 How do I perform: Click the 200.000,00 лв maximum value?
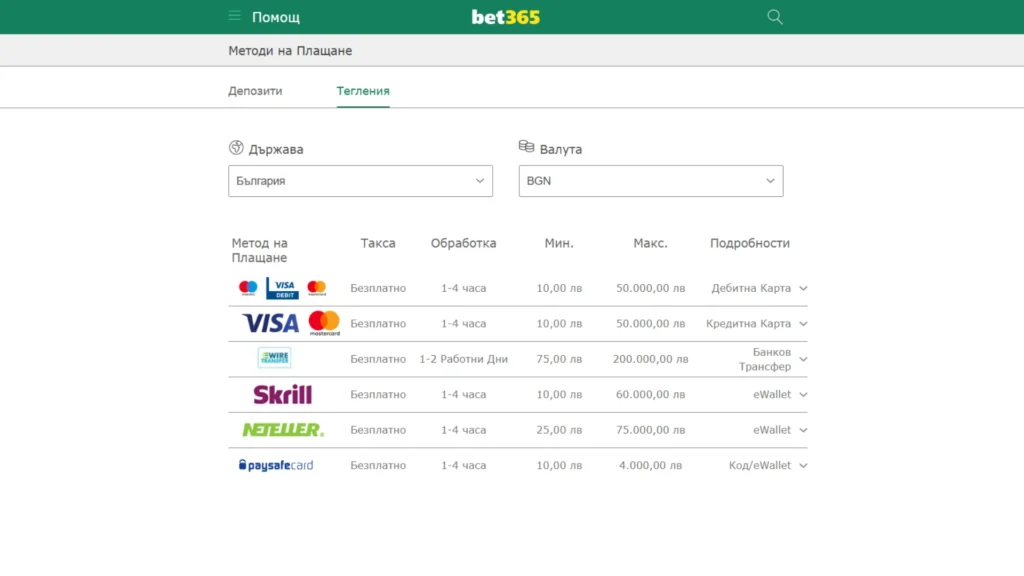click(650, 359)
